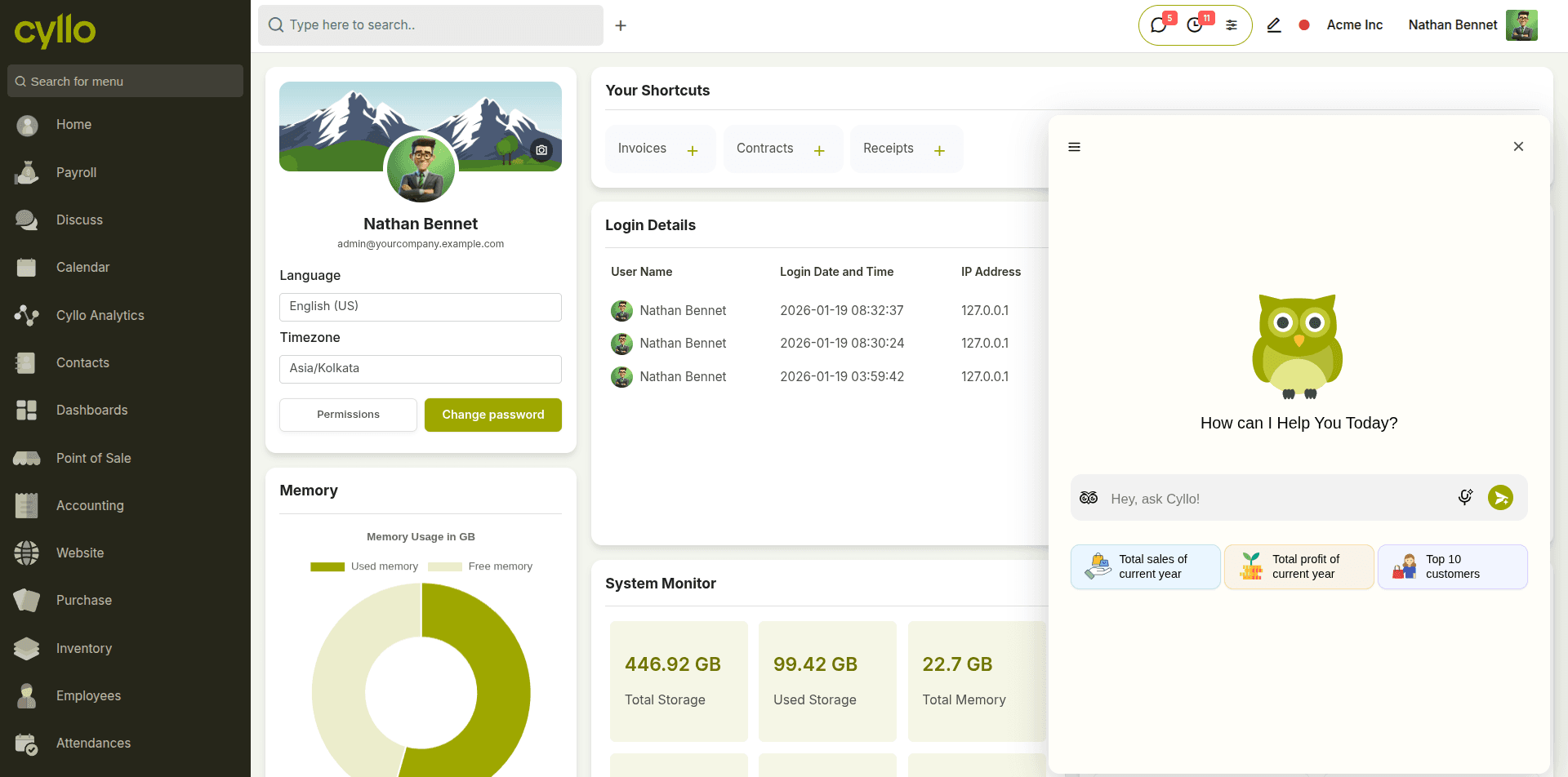The height and width of the screenshot is (777, 1568).
Task: Open the Language dropdown
Action: (421, 307)
